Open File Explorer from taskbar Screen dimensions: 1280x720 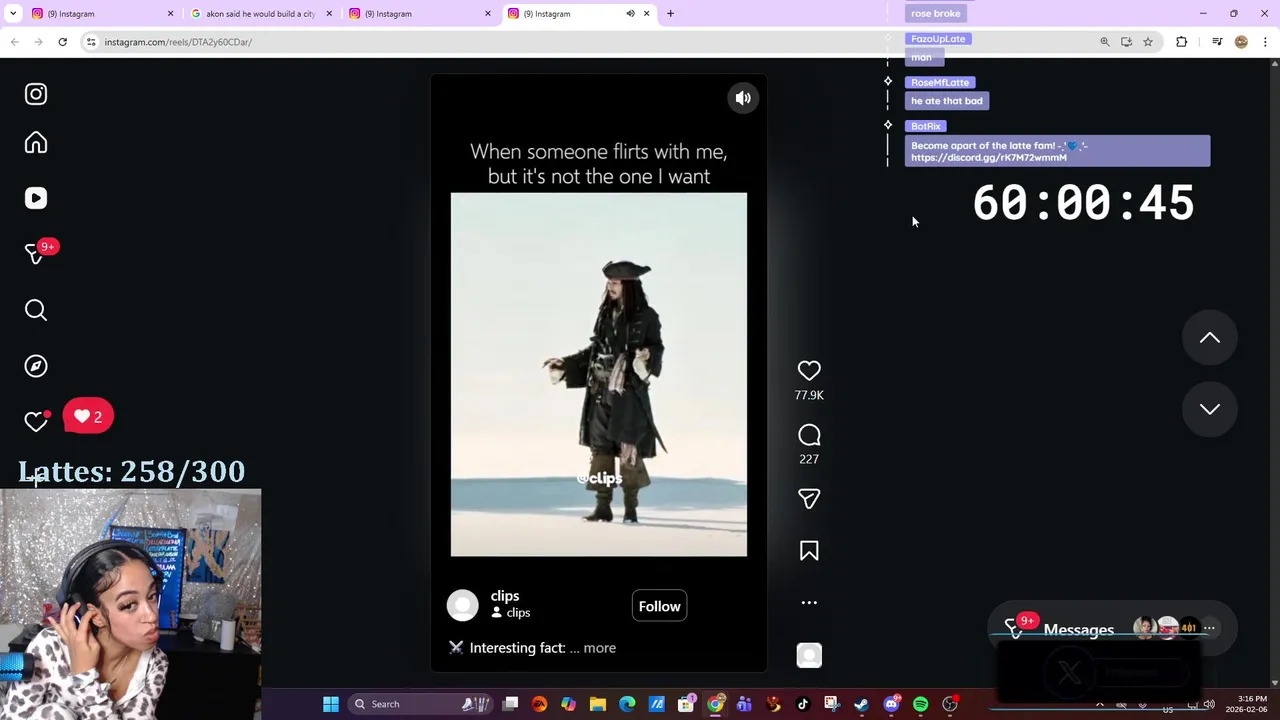point(598,704)
